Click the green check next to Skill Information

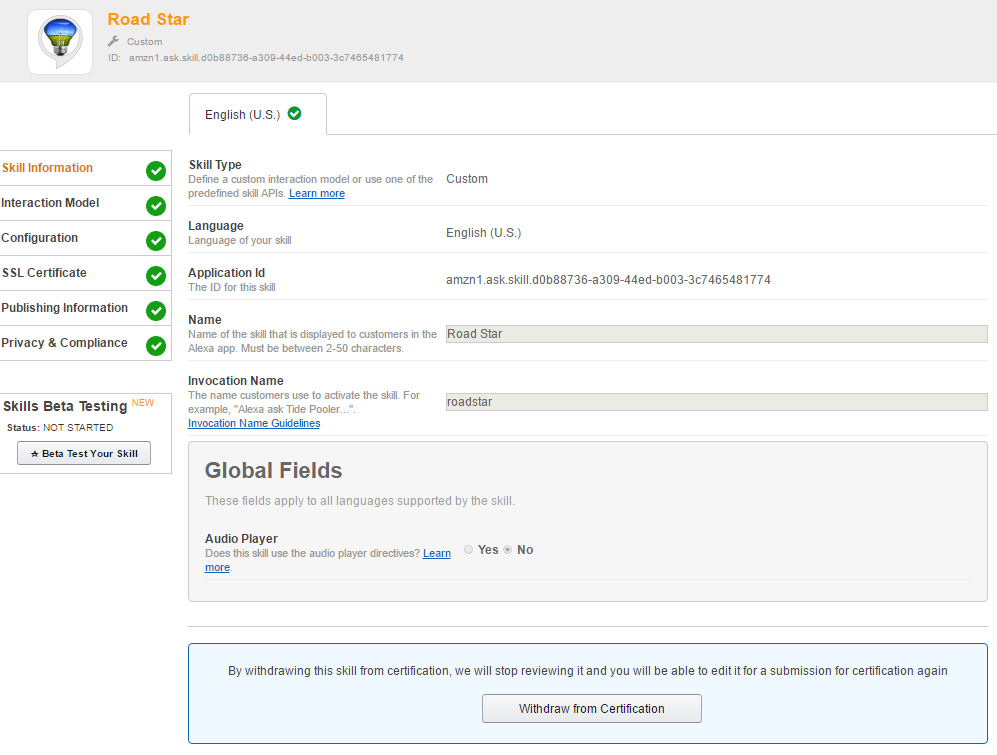(x=156, y=170)
